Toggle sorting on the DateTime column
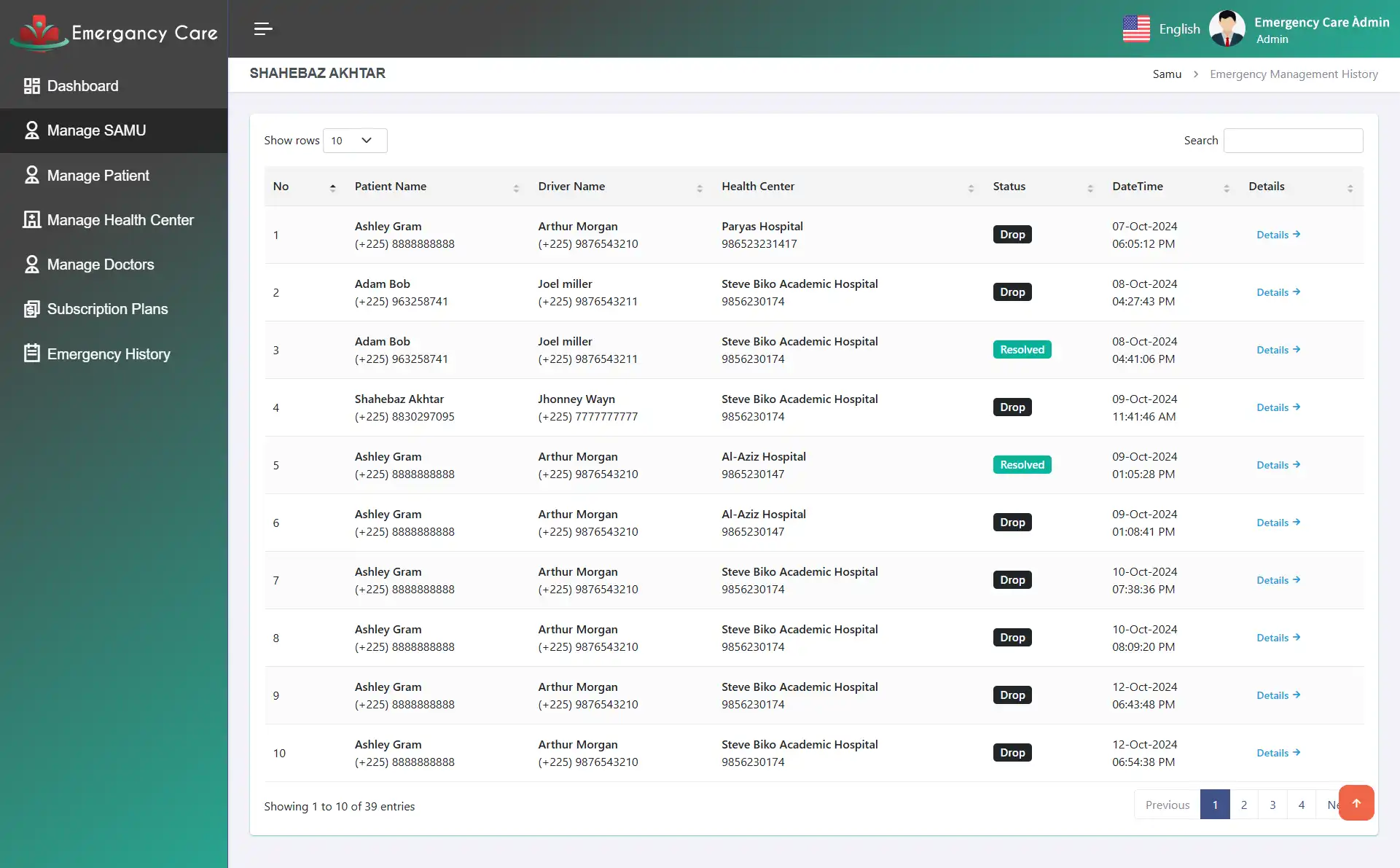 pyautogui.click(x=1225, y=187)
